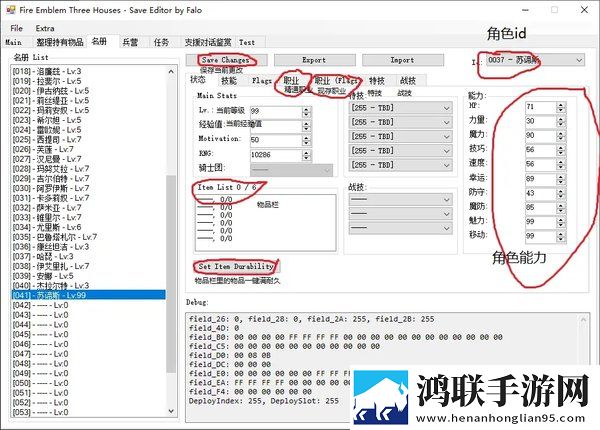Open the Extra menu
The width and height of the screenshot is (600, 430).
pyautogui.click(x=45, y=28)
